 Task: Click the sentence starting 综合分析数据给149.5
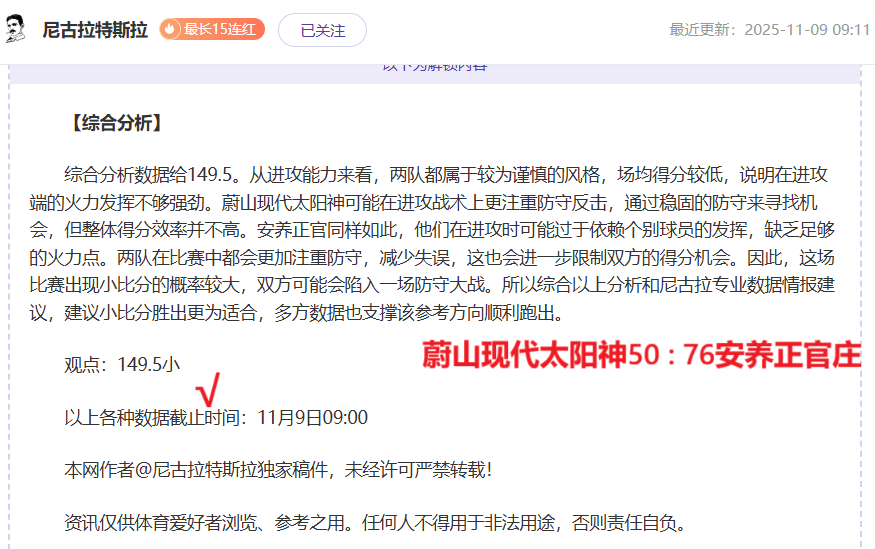(x=150, y=174)
